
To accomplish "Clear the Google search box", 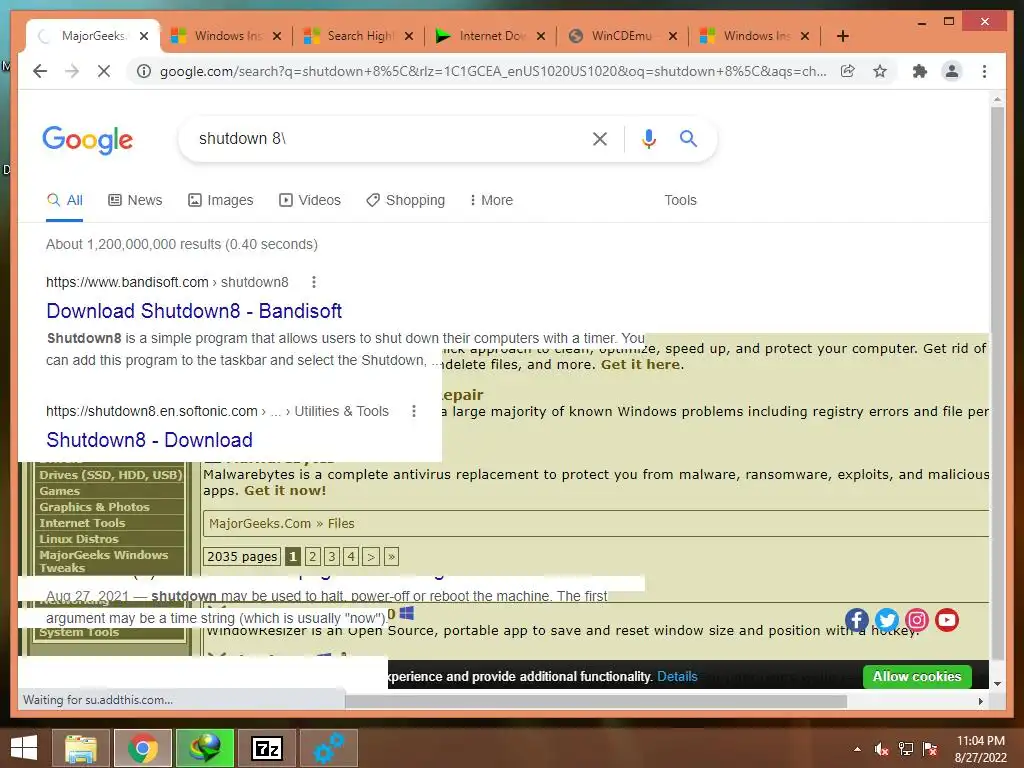I will pos(600,138).
